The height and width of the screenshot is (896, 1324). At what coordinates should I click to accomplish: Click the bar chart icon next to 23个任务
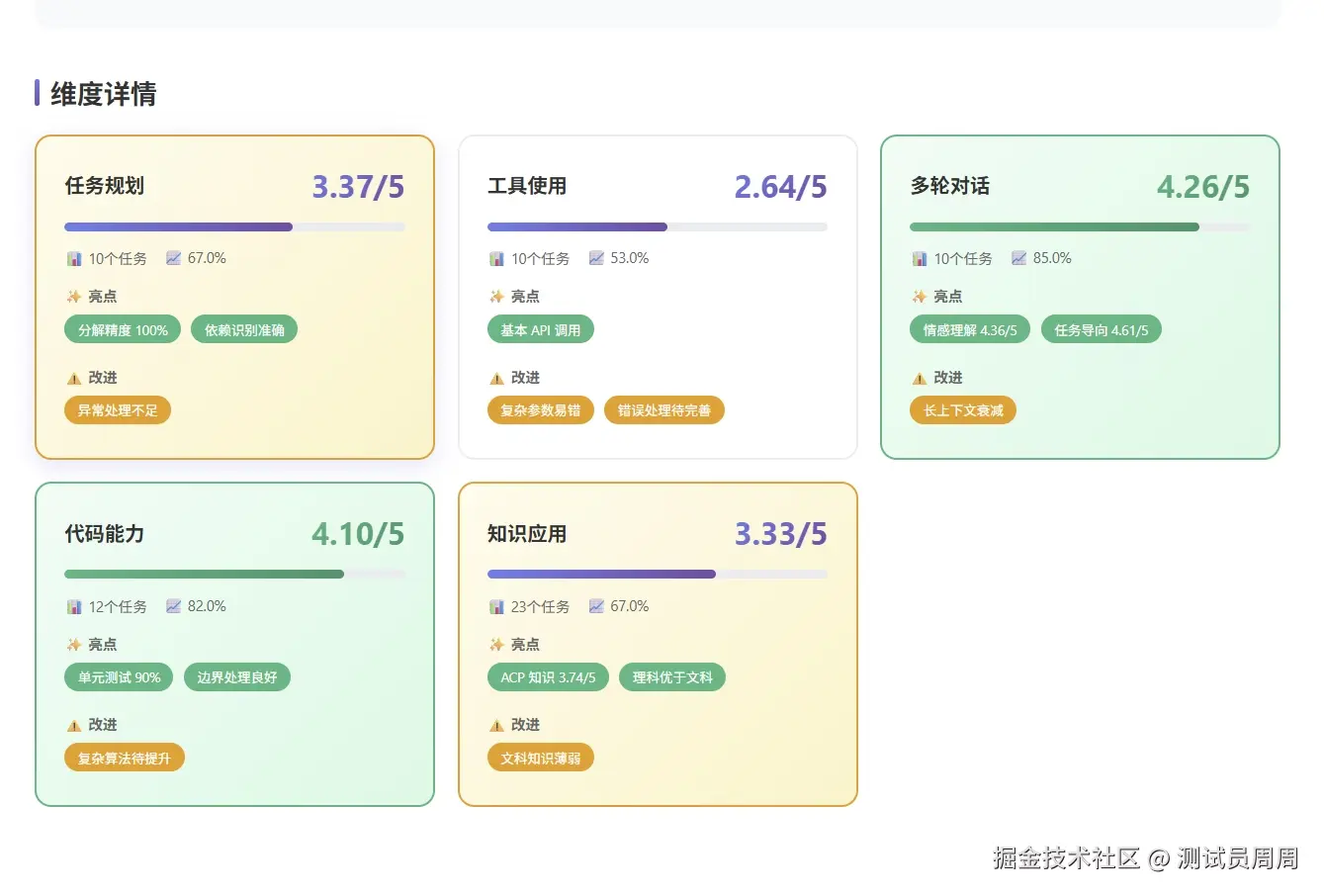click(x=496, y=607)
